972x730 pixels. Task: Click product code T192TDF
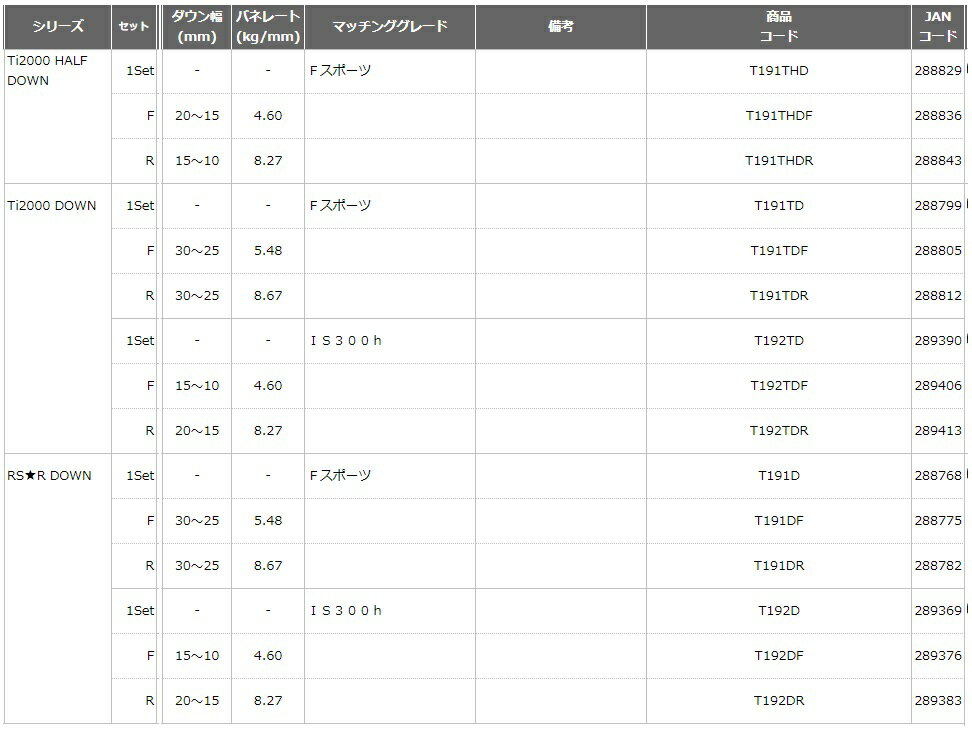778,386
